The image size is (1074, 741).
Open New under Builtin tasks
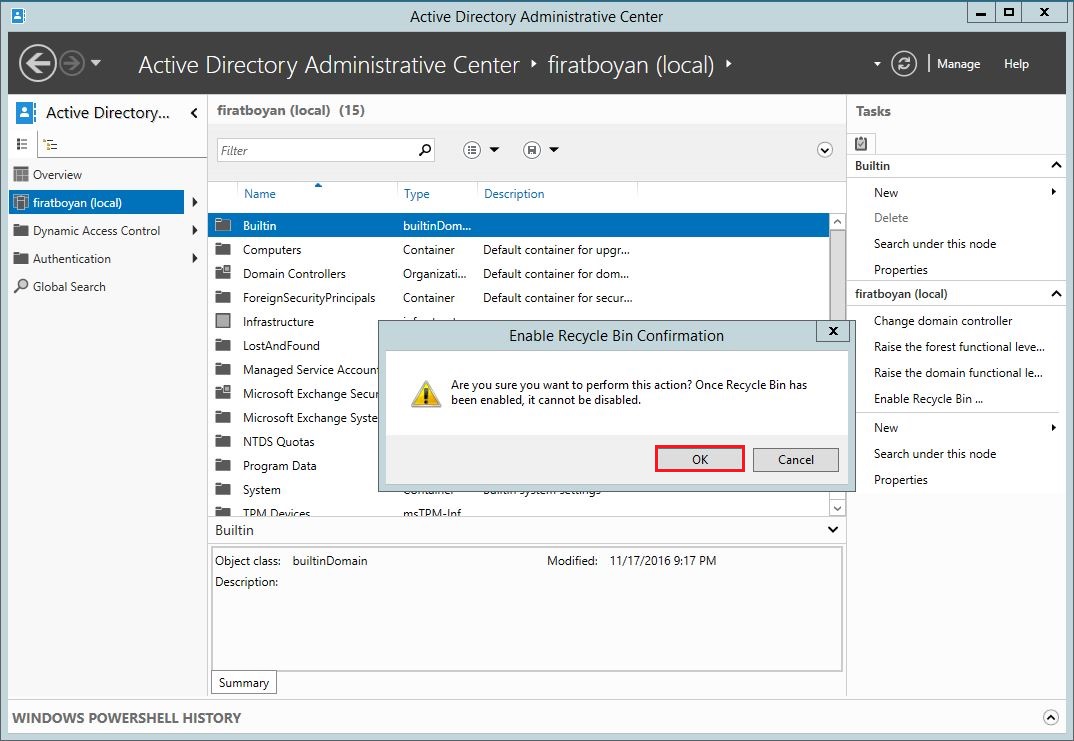coord(886,192)
